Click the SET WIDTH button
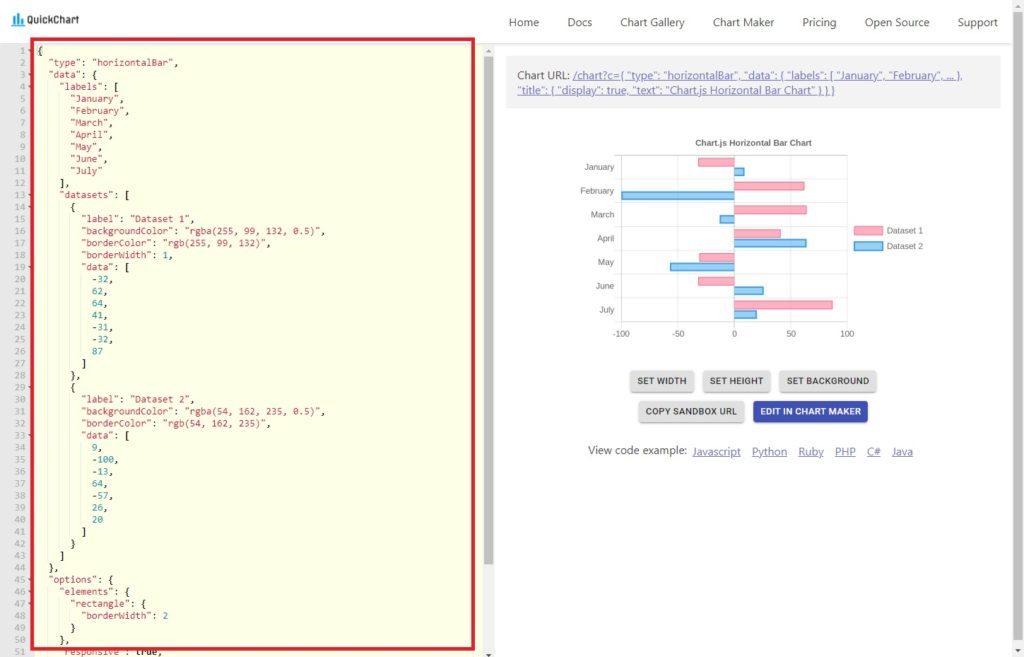This screenshot has height=657, width=1024. click(x=662, y=381)
